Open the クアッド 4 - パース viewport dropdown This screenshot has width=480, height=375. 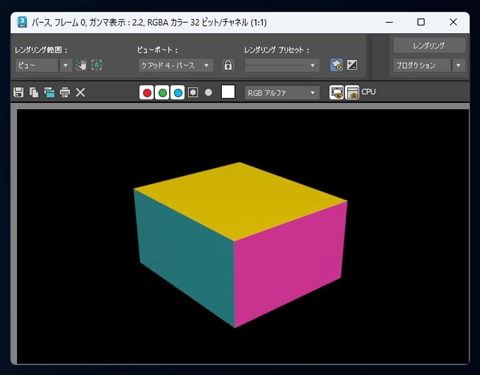176,65
